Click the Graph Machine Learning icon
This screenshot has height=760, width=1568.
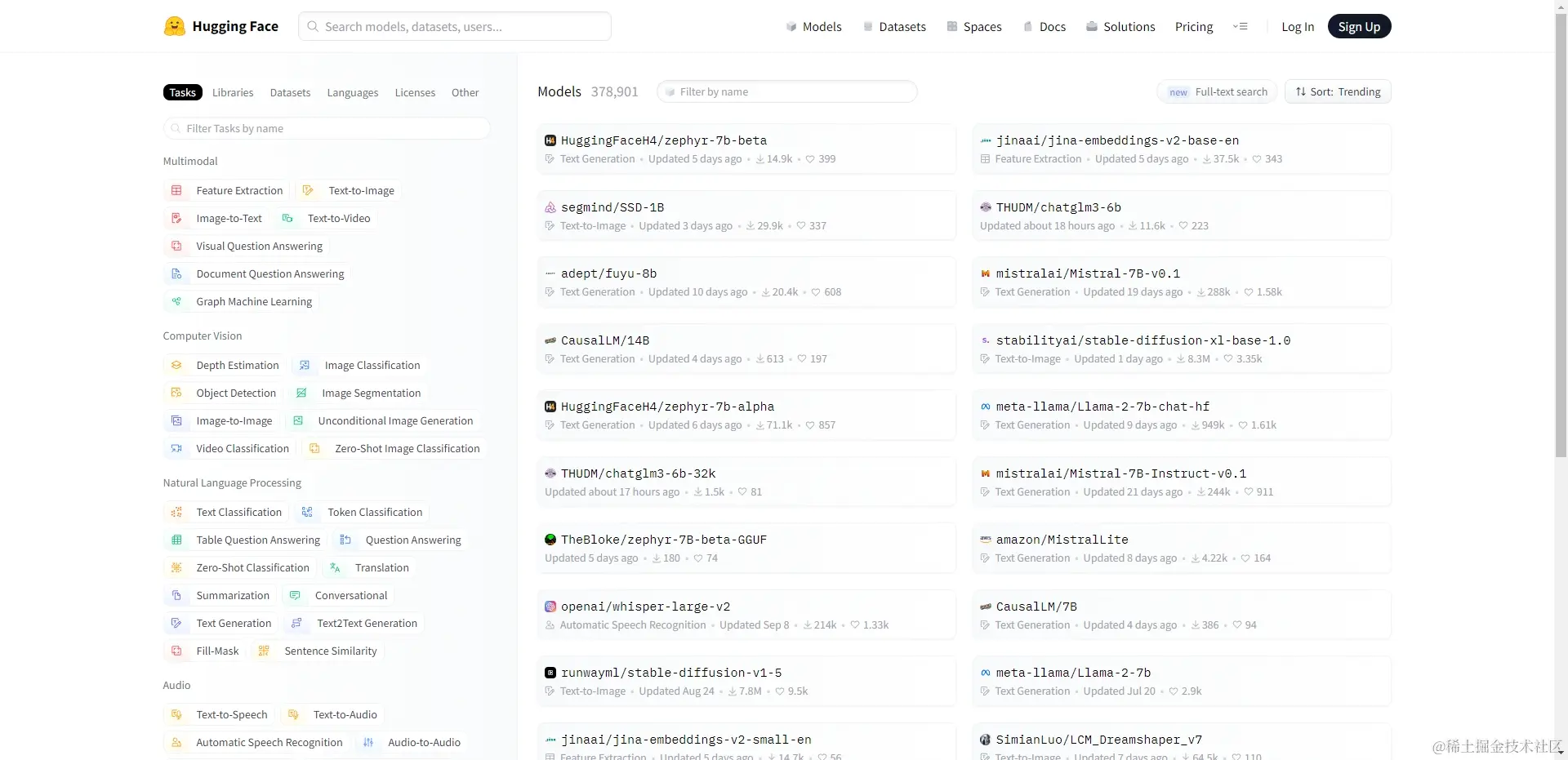176,301
